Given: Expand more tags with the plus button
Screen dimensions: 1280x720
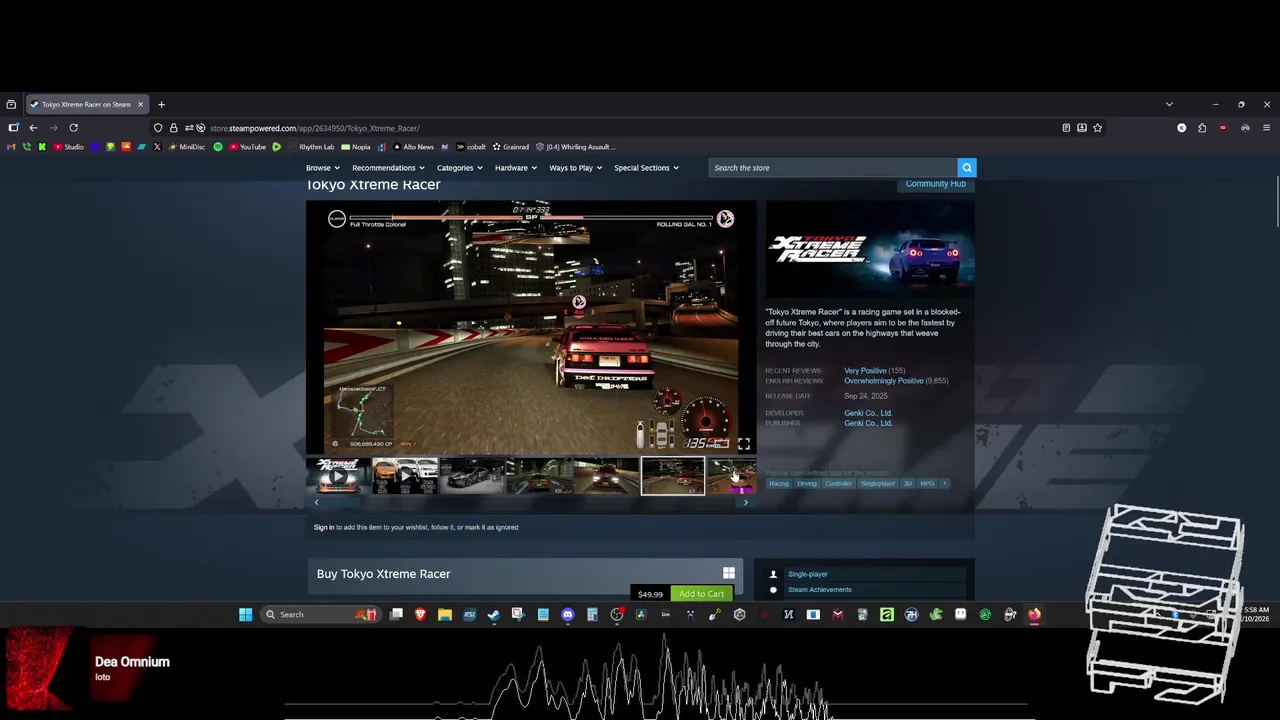Looking at the screenshot, I should 944,484.
